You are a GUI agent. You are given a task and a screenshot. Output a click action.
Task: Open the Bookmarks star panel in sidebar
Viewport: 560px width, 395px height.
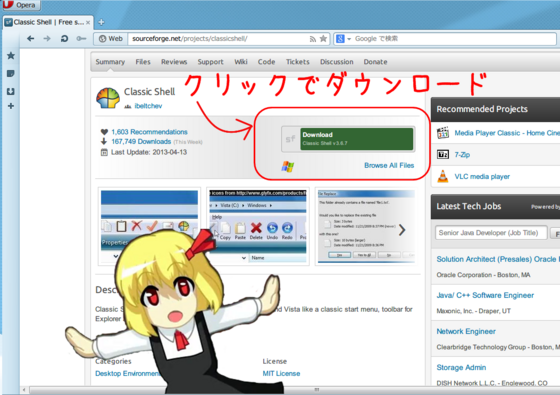pos(11,55)
